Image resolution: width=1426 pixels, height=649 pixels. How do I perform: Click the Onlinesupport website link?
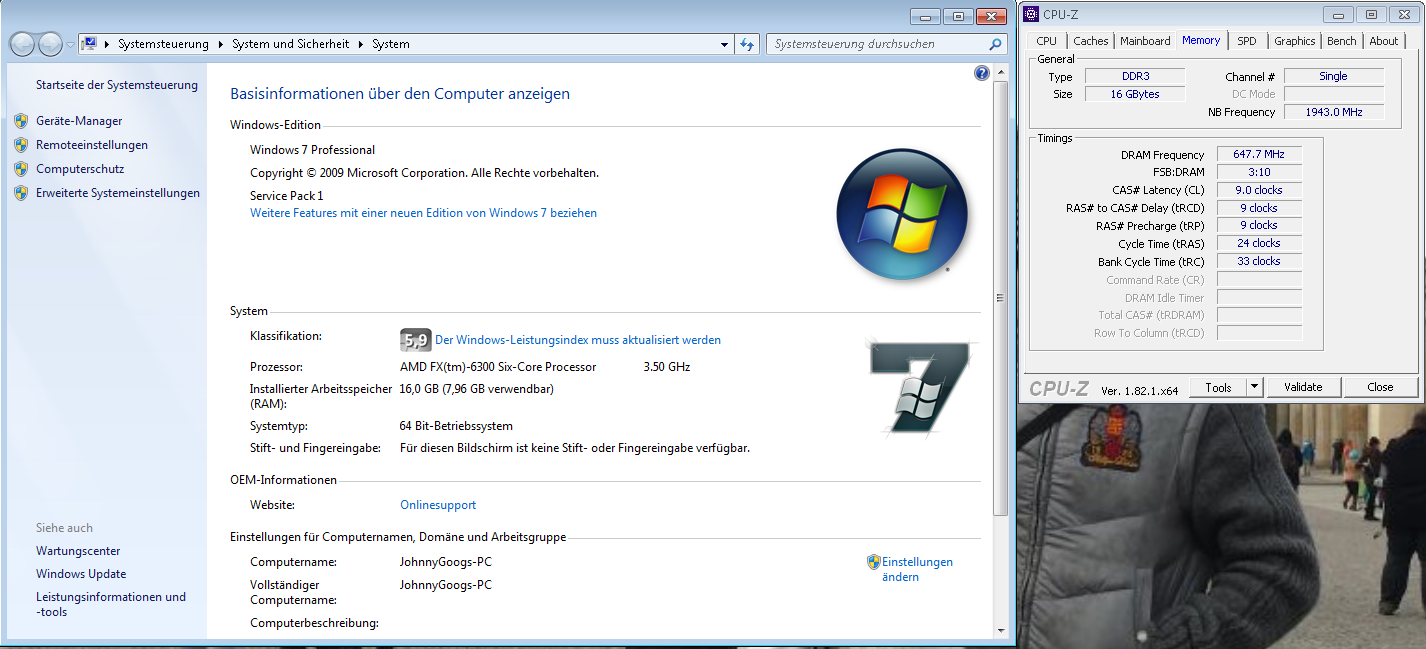pos(438,505)
